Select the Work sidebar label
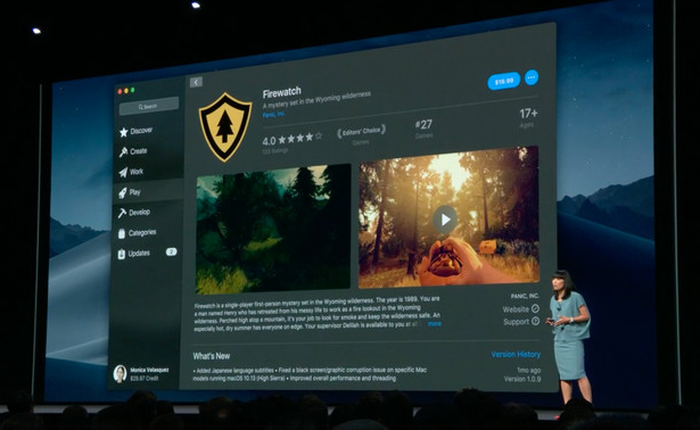 coord(136,171)
